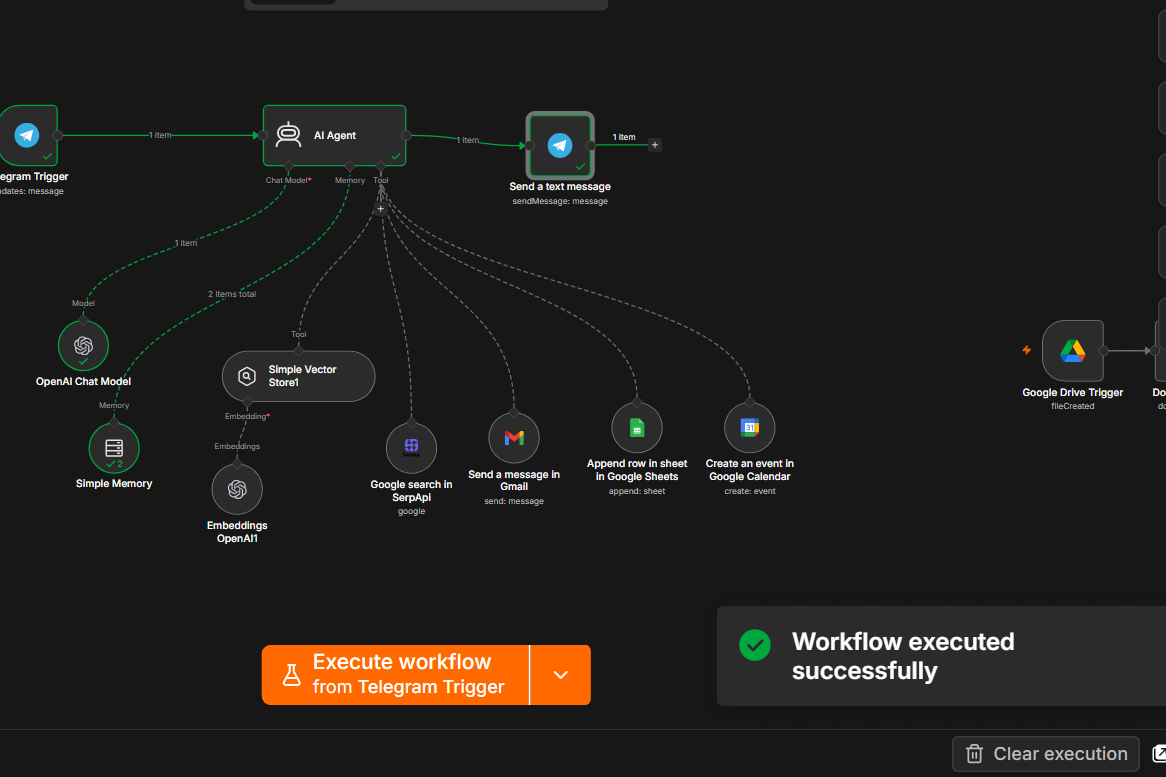The height and width of the screenshot is (777, 1166).
Task: Click the green success checkmark icon
Action: click(755, 645)
